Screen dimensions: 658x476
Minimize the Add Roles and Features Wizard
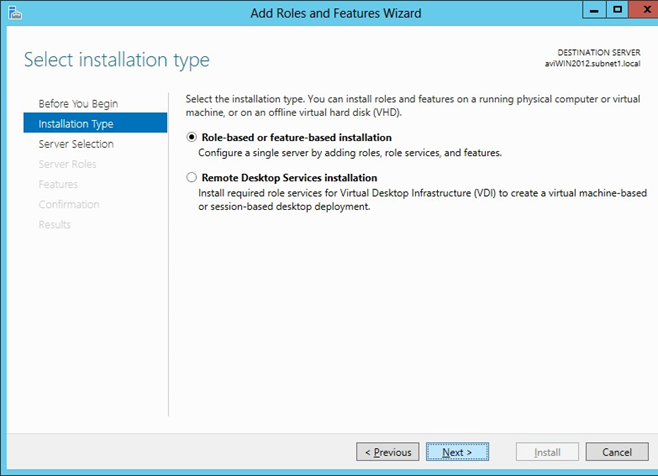tap(594, 11)
